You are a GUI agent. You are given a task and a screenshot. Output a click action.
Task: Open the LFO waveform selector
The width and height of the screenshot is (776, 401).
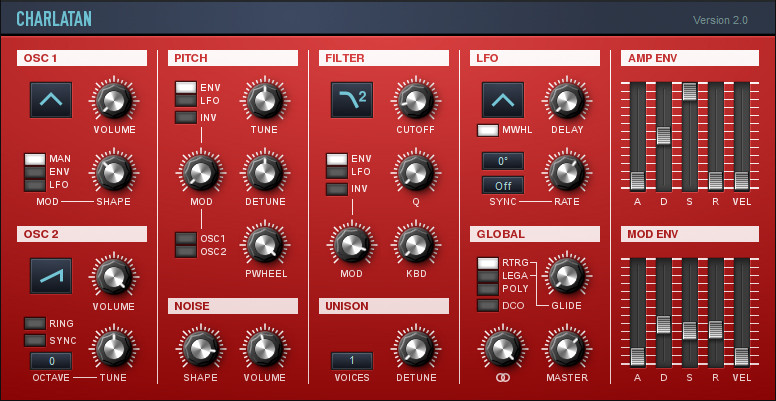(503, 100)
